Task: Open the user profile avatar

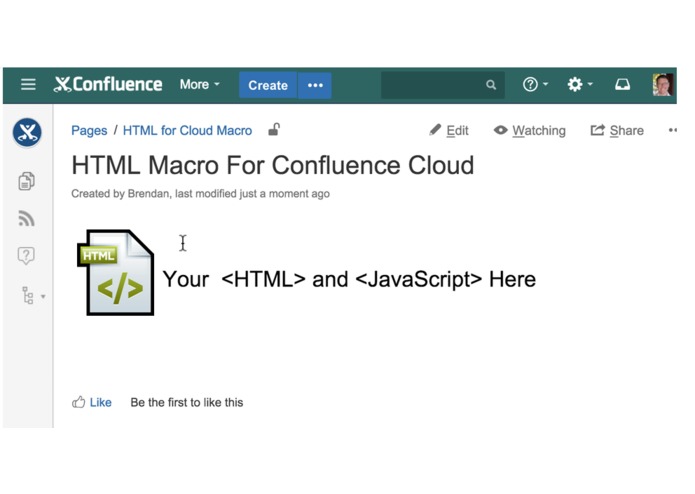Action: (663, 84)
